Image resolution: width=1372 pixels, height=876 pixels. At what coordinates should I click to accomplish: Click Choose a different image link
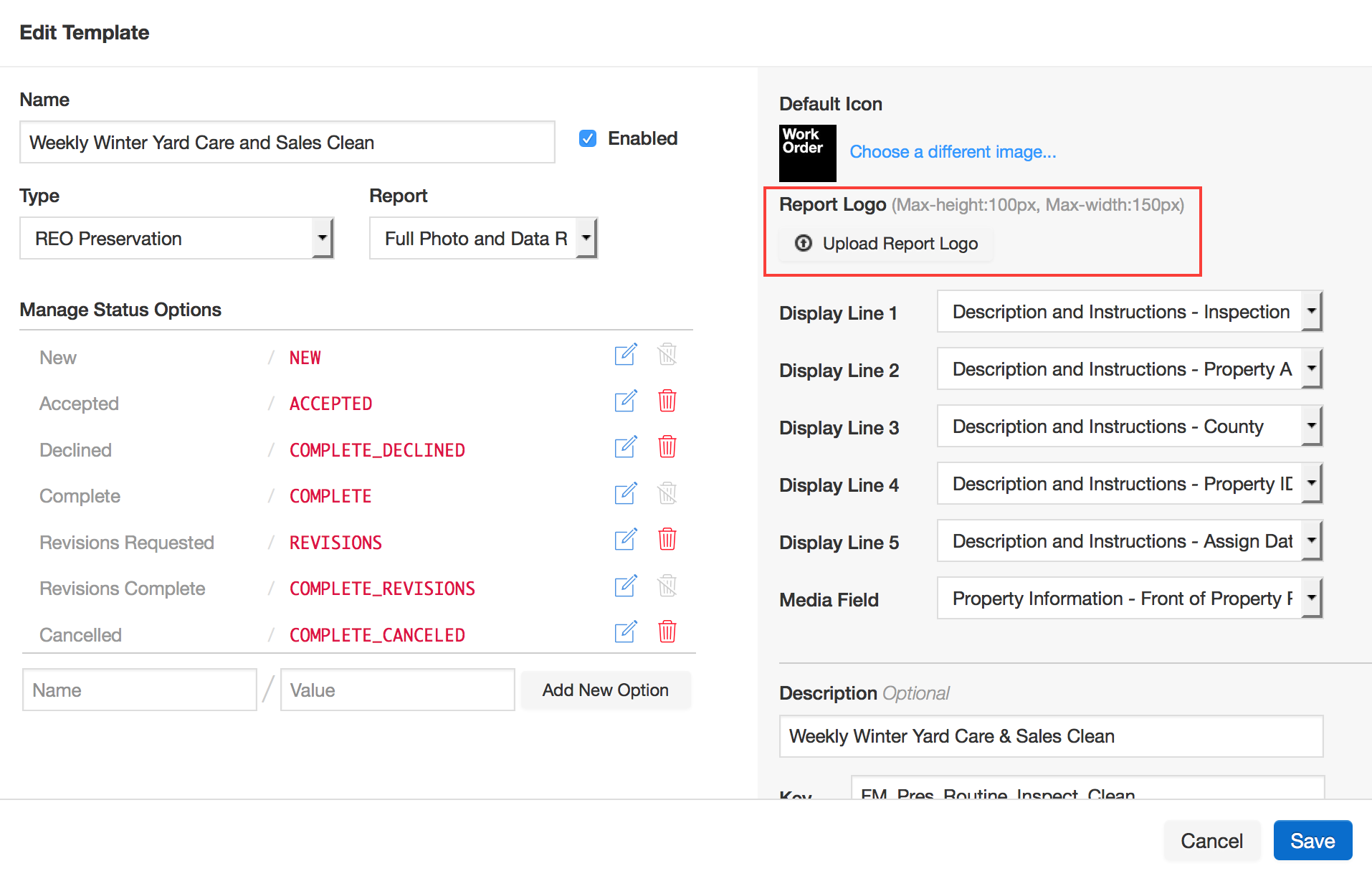953,152
